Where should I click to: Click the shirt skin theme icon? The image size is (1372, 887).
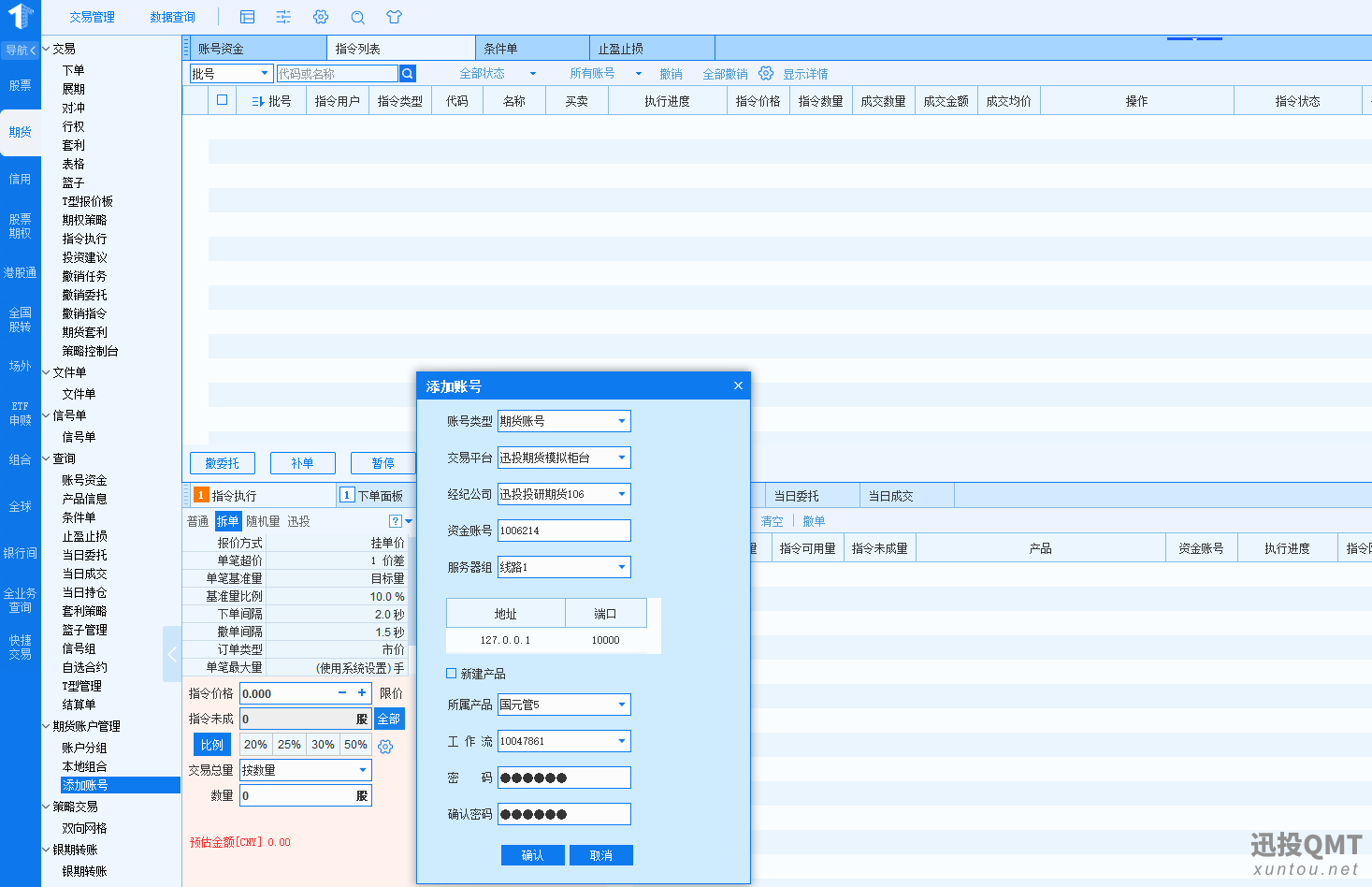pos(394,17)
